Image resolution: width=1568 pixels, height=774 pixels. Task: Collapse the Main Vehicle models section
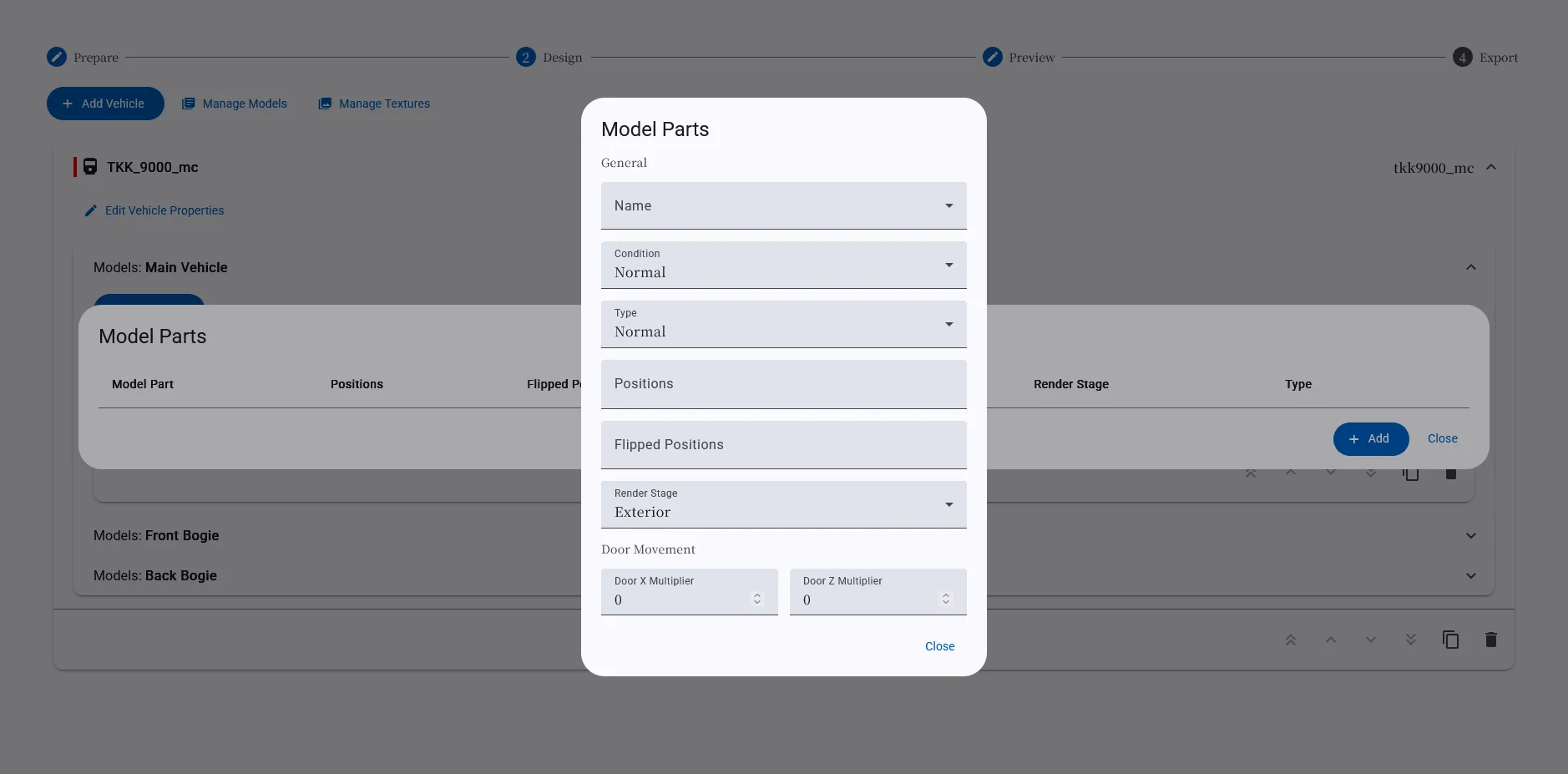click(x=1470, y=268)
